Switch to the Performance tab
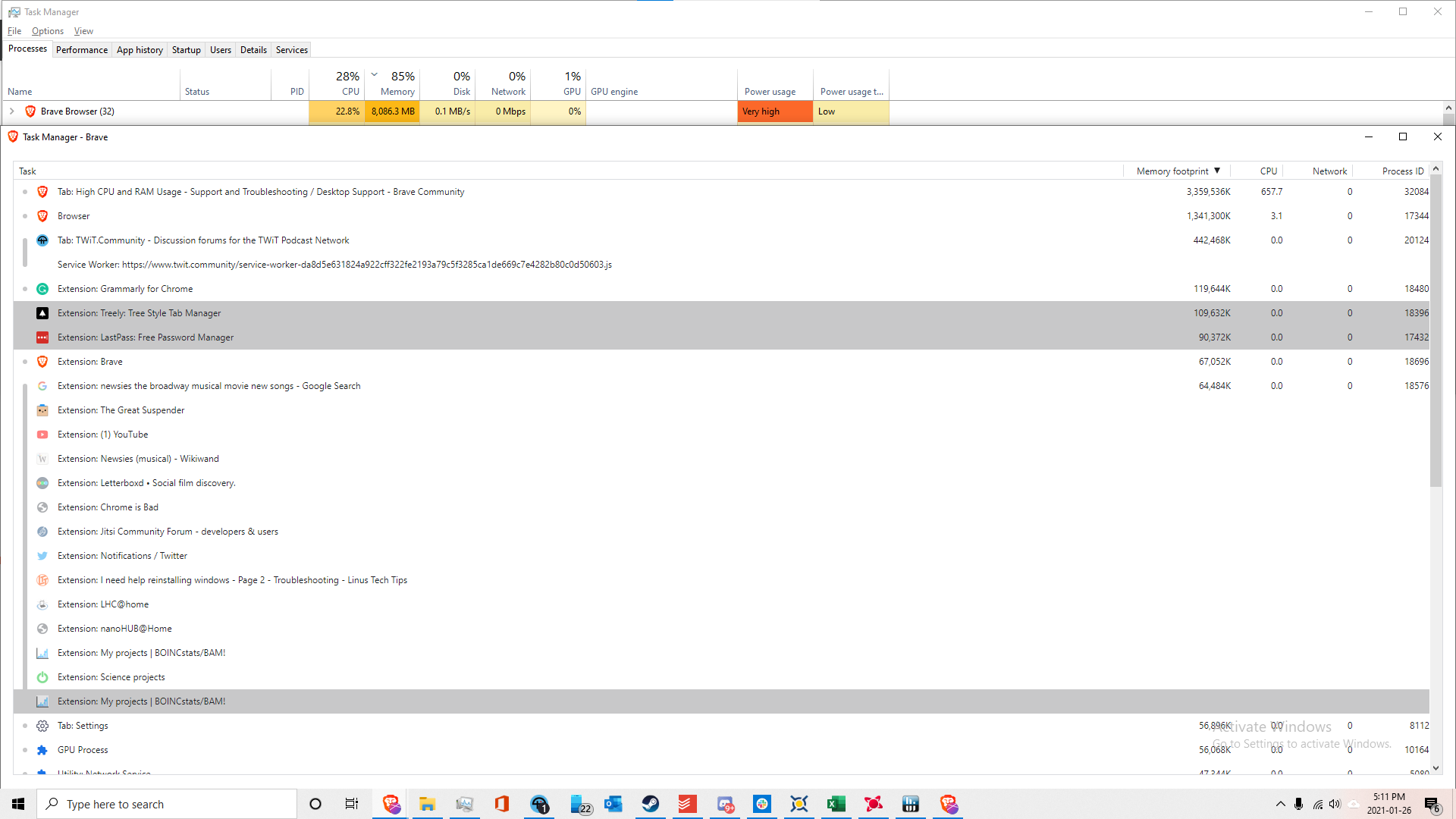The width and height of the screenshot is (1456, 819). [82, 50]
